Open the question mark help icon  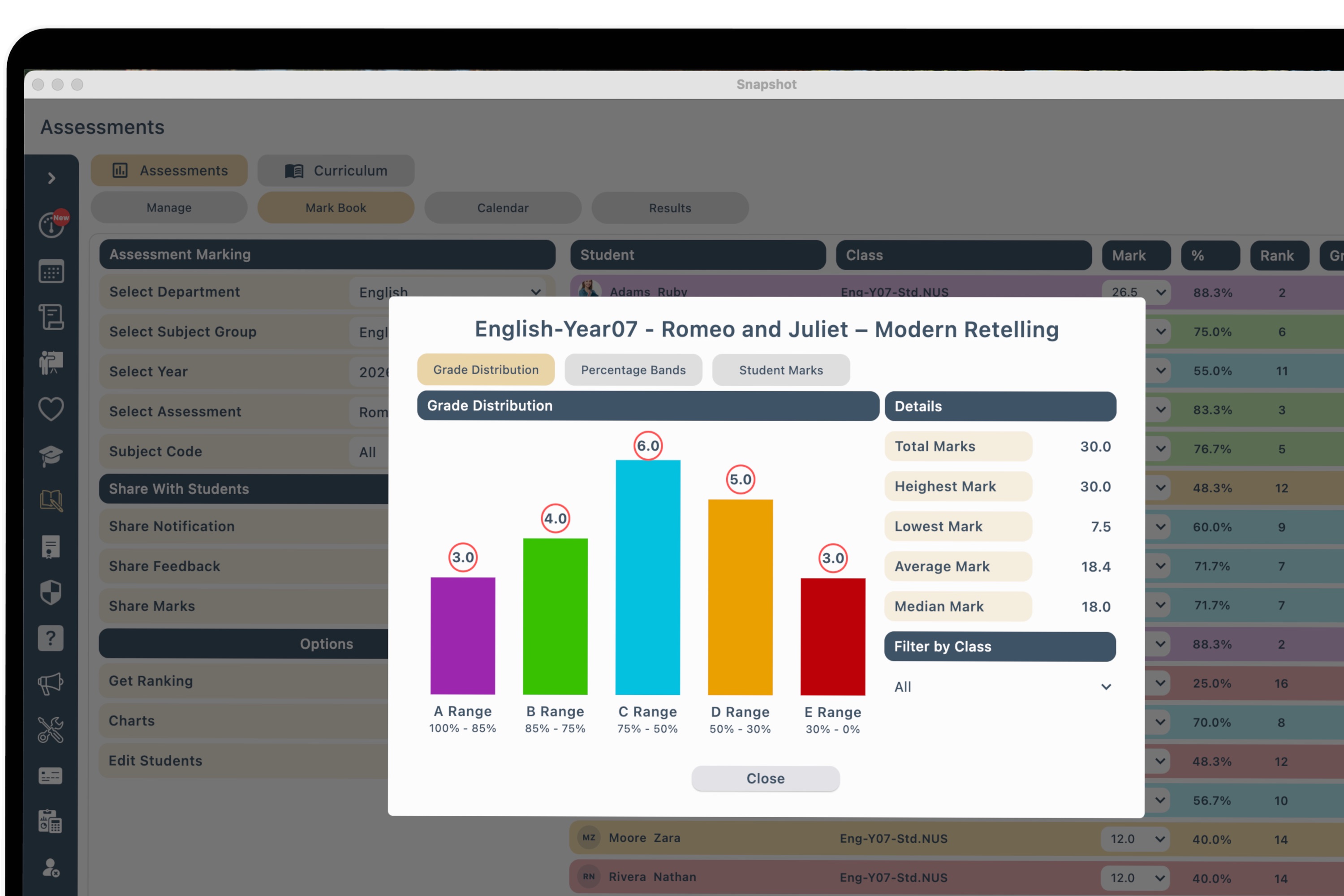pyautogui.click(x=50, y=638)
